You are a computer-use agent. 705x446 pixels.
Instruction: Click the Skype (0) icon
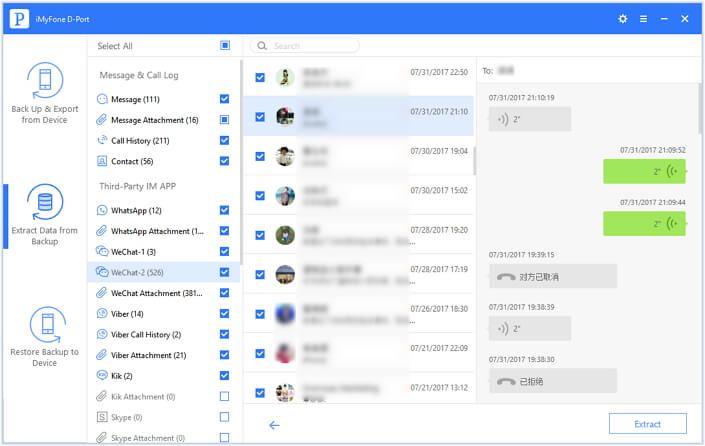(x=102, y=417)
